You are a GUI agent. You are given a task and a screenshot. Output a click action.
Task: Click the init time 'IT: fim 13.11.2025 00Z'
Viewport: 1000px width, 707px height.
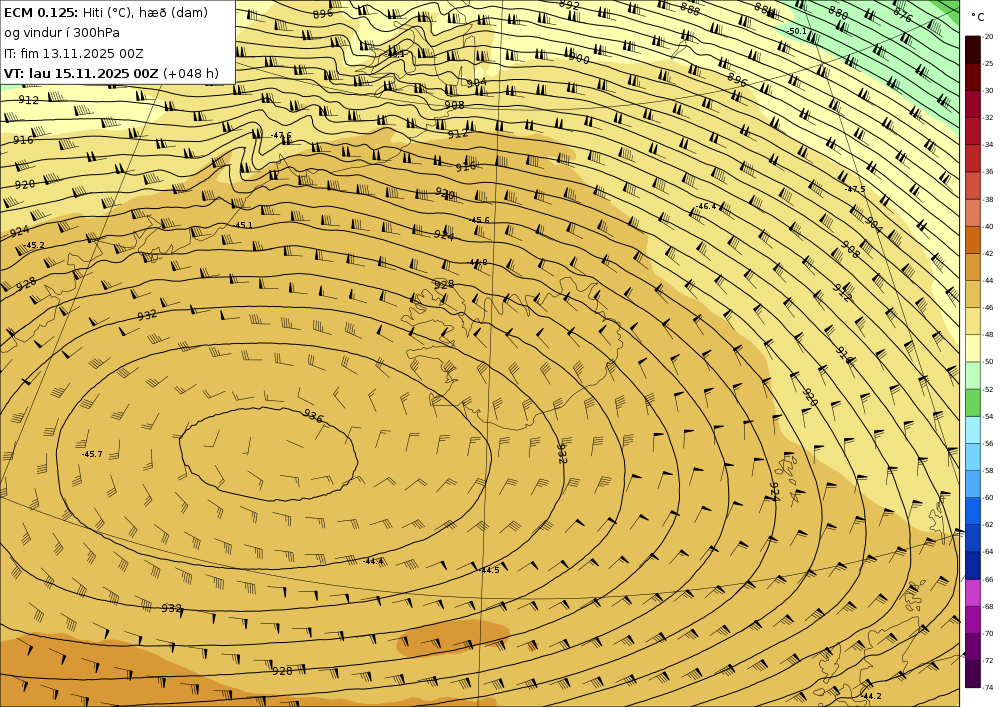pos(73,54)
